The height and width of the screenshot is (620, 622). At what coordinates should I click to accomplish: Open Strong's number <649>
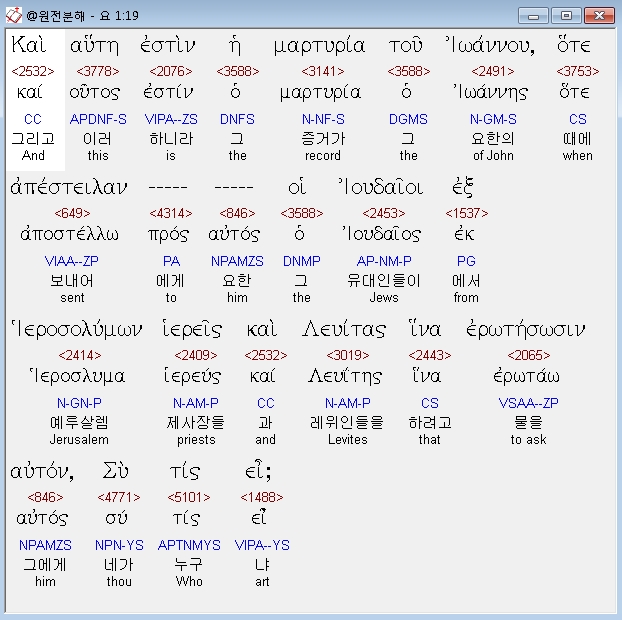(72, 213)
